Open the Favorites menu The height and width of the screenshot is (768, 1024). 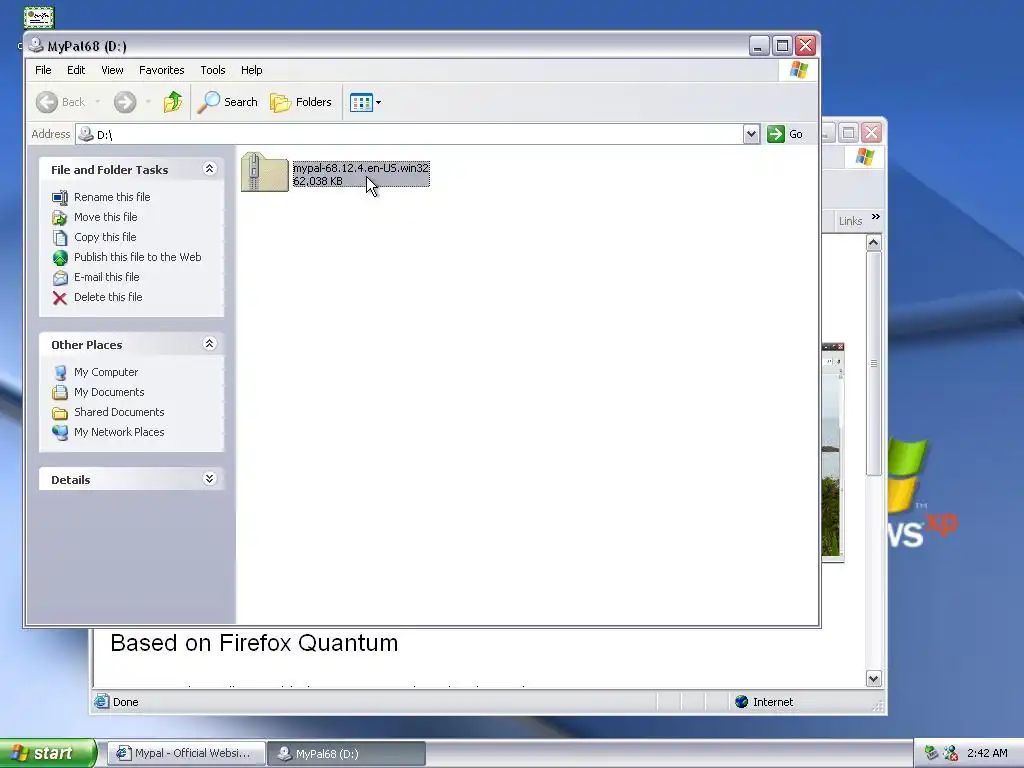161,70
